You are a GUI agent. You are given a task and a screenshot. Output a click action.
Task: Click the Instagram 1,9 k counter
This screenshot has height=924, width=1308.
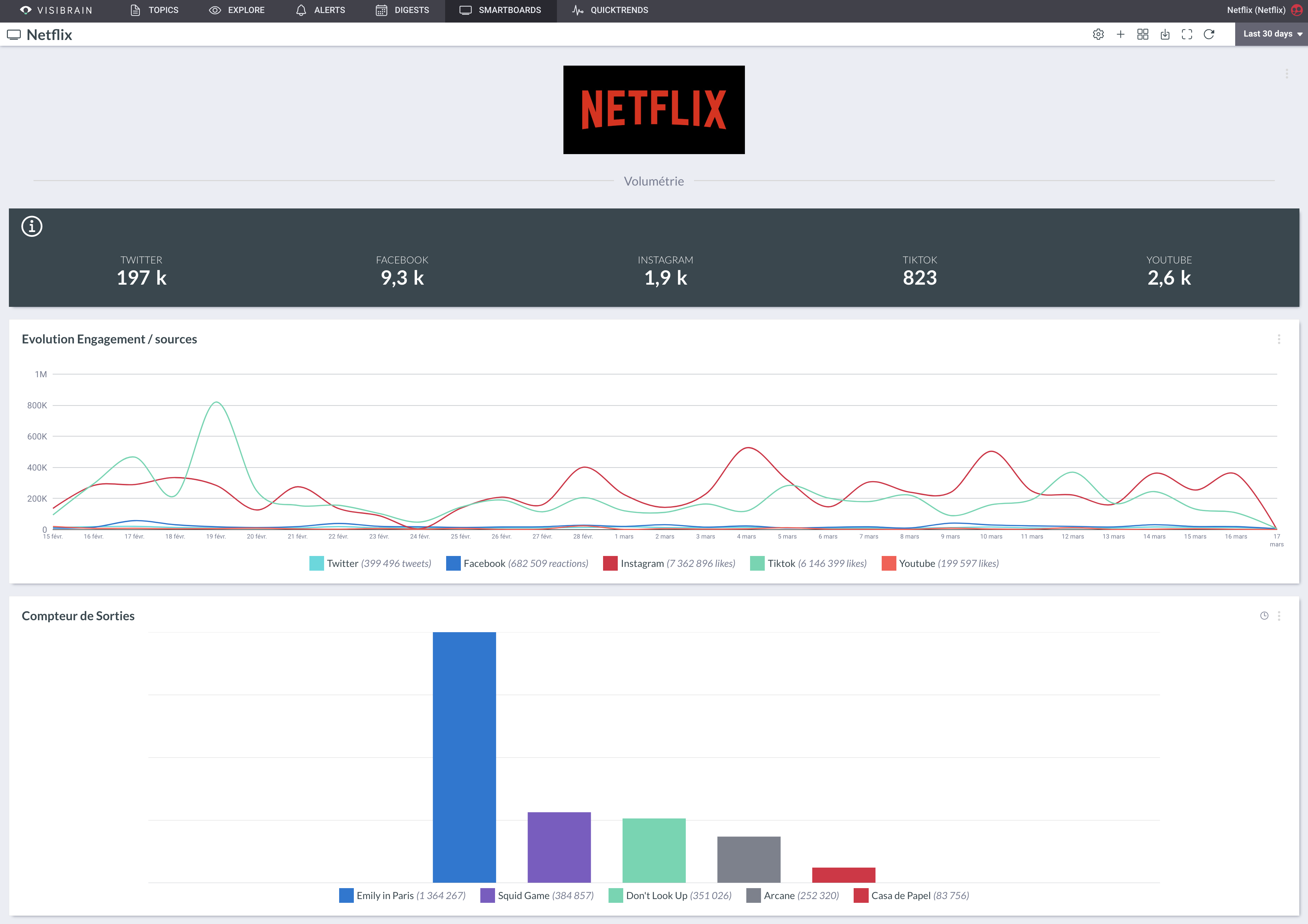tap(665, 271)
